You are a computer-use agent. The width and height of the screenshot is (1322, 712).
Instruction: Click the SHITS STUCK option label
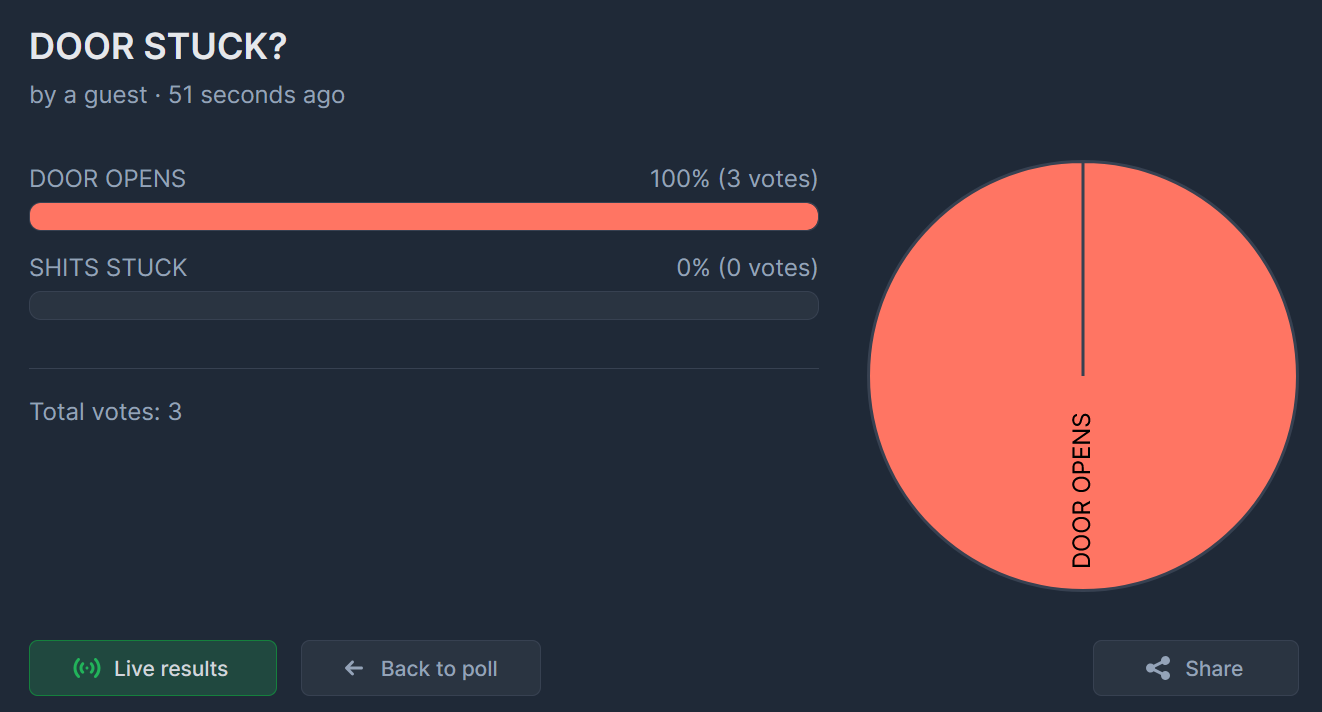108,267
